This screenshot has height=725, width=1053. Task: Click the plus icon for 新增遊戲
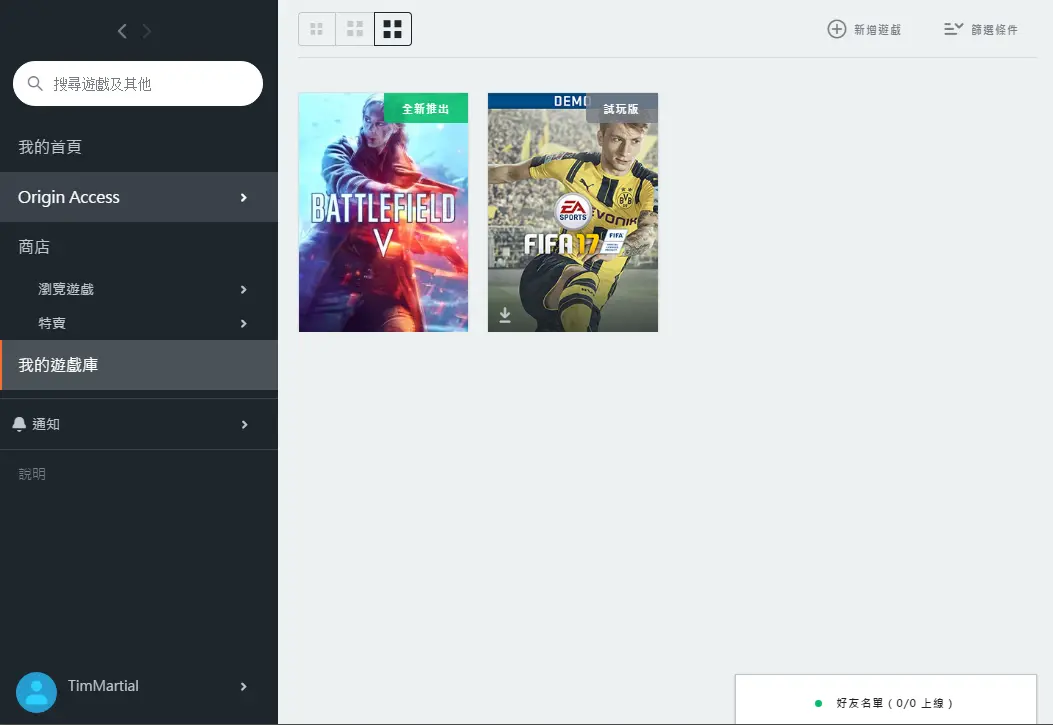coord(837,30)
